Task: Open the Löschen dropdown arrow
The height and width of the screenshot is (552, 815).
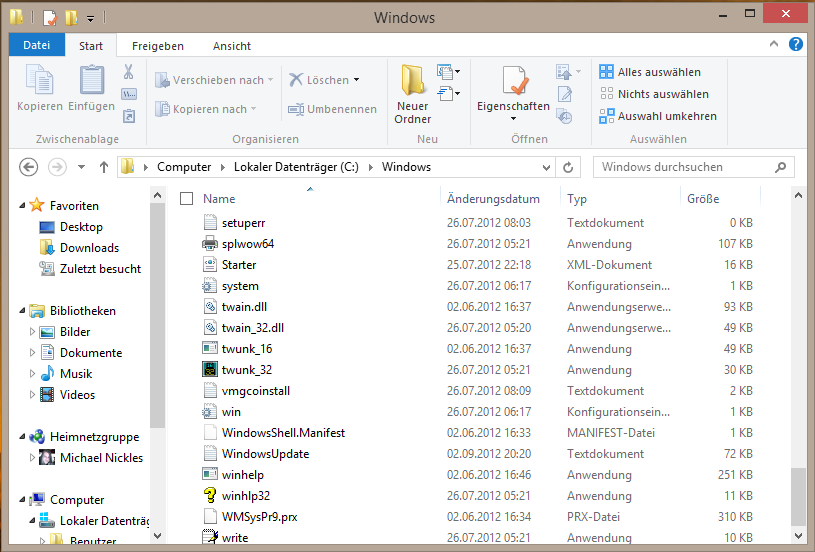Action: pyautogui.click(x=357, y=80)
